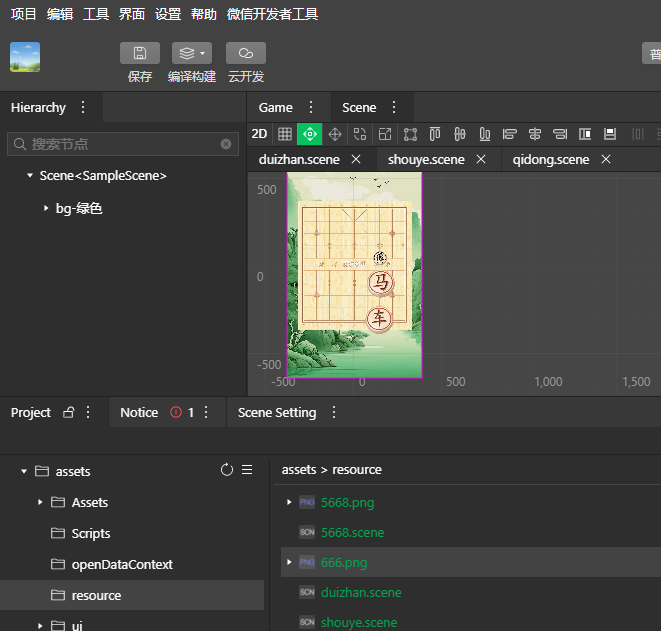Select the move tool
The image size is (661, 631).
pyautogui.click(x=335, y=134)
